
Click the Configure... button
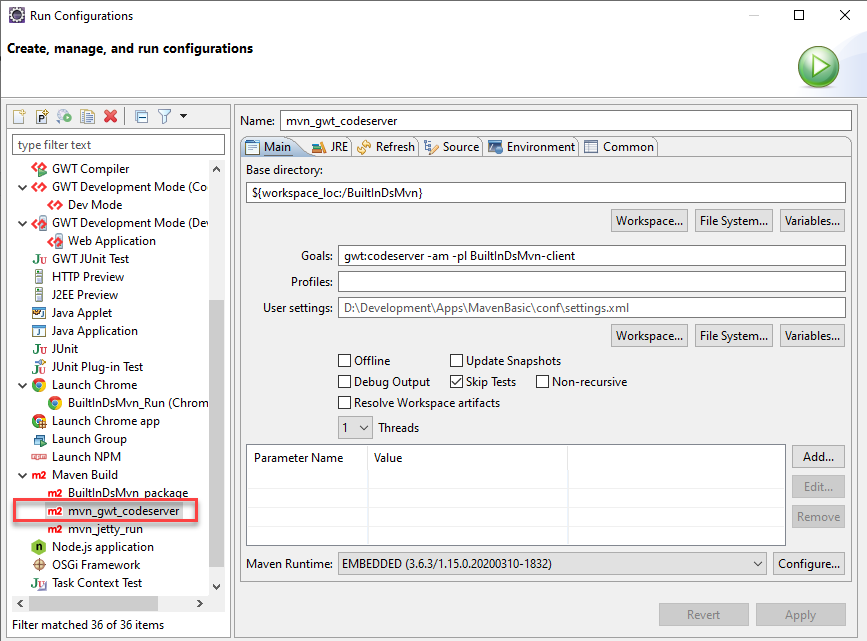(x=809, y=564)
